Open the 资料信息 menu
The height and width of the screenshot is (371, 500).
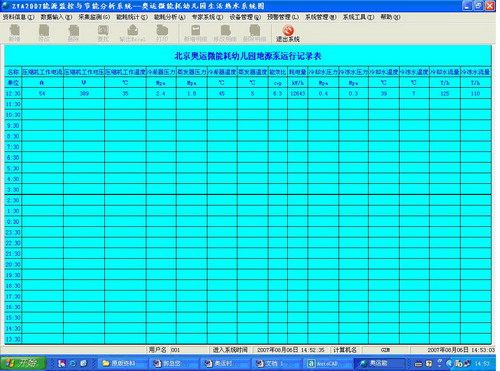click(18, 17)
